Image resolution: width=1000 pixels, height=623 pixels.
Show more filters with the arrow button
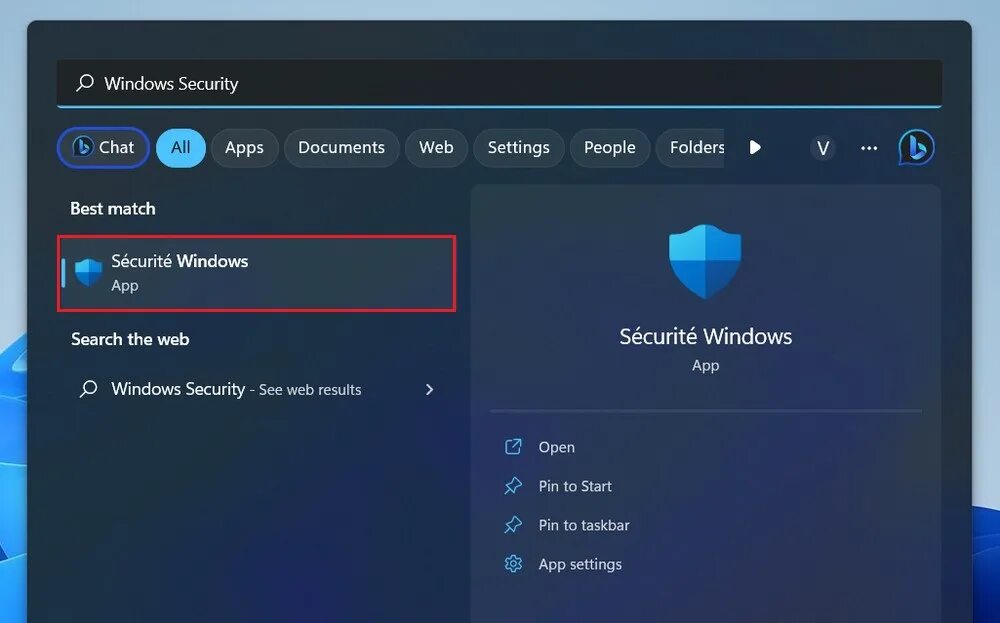pyautogui.click(x=755, y=147)
